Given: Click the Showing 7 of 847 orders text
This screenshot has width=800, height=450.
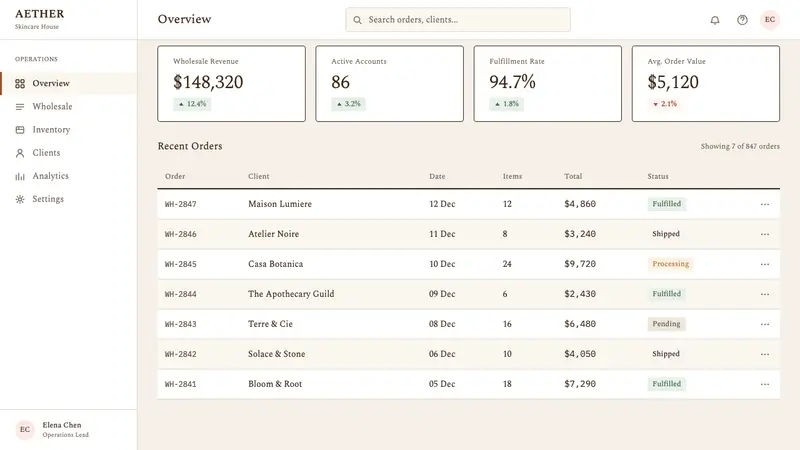Looking at the screenshot, I should tap(740, 146).
